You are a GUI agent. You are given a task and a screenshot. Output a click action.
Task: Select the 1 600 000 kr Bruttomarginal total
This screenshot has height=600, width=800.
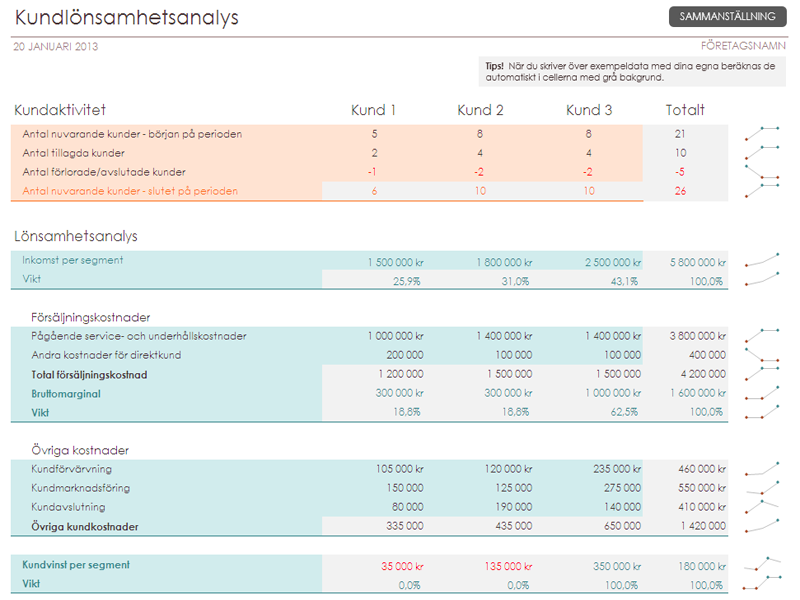tap(697, 393)
